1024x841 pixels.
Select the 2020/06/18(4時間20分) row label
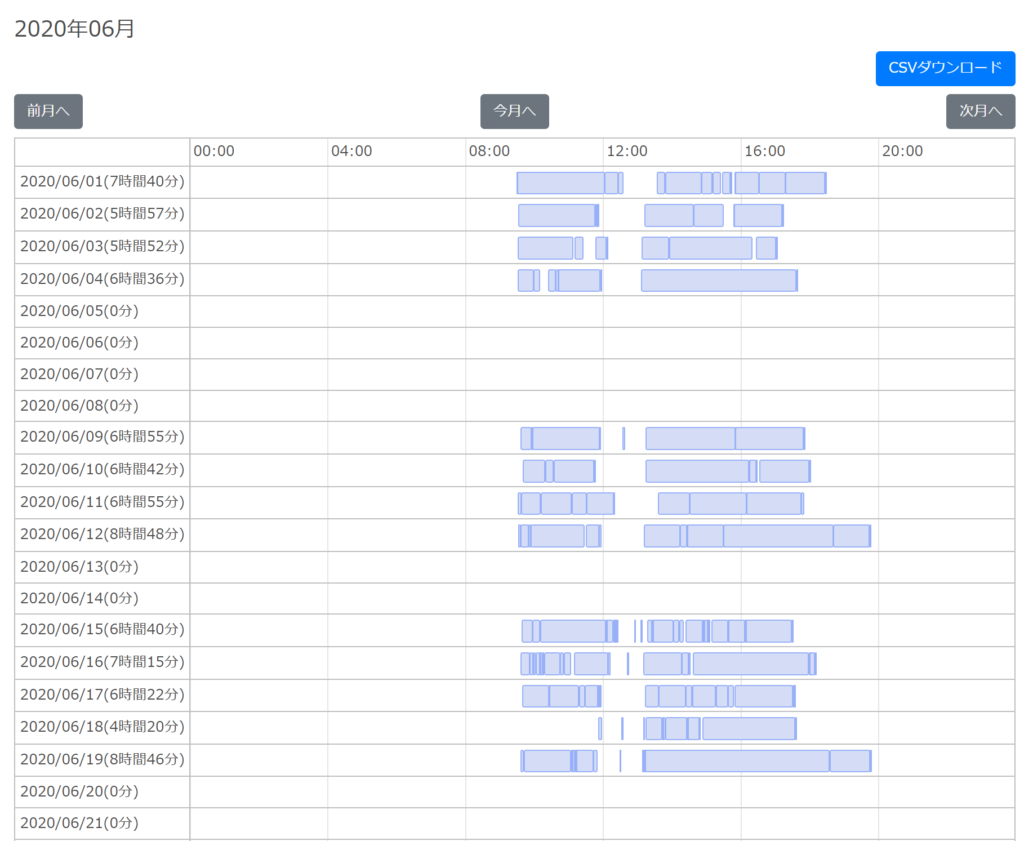click(103, 727)
